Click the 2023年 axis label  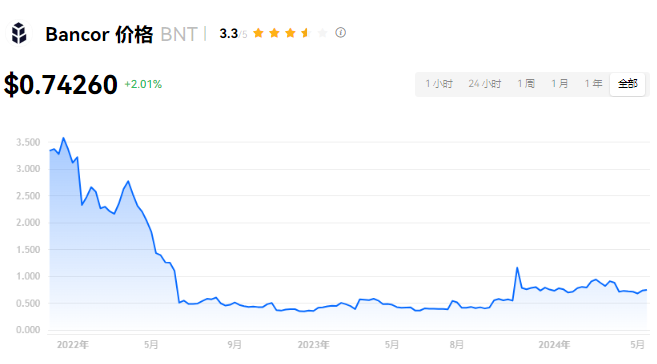[313, 345]
